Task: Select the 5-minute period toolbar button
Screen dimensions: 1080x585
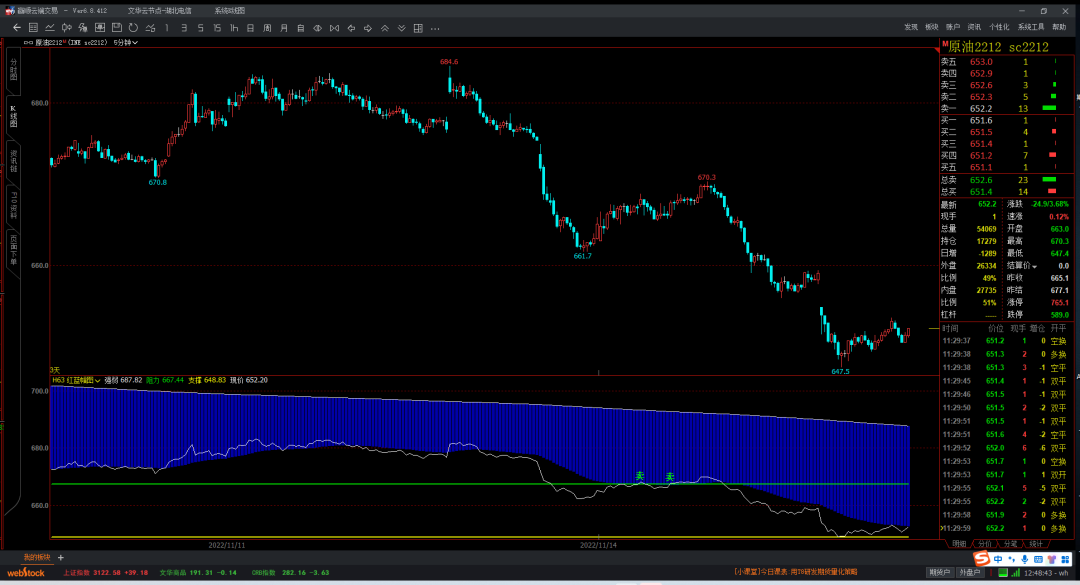Action: pos(200,28)
